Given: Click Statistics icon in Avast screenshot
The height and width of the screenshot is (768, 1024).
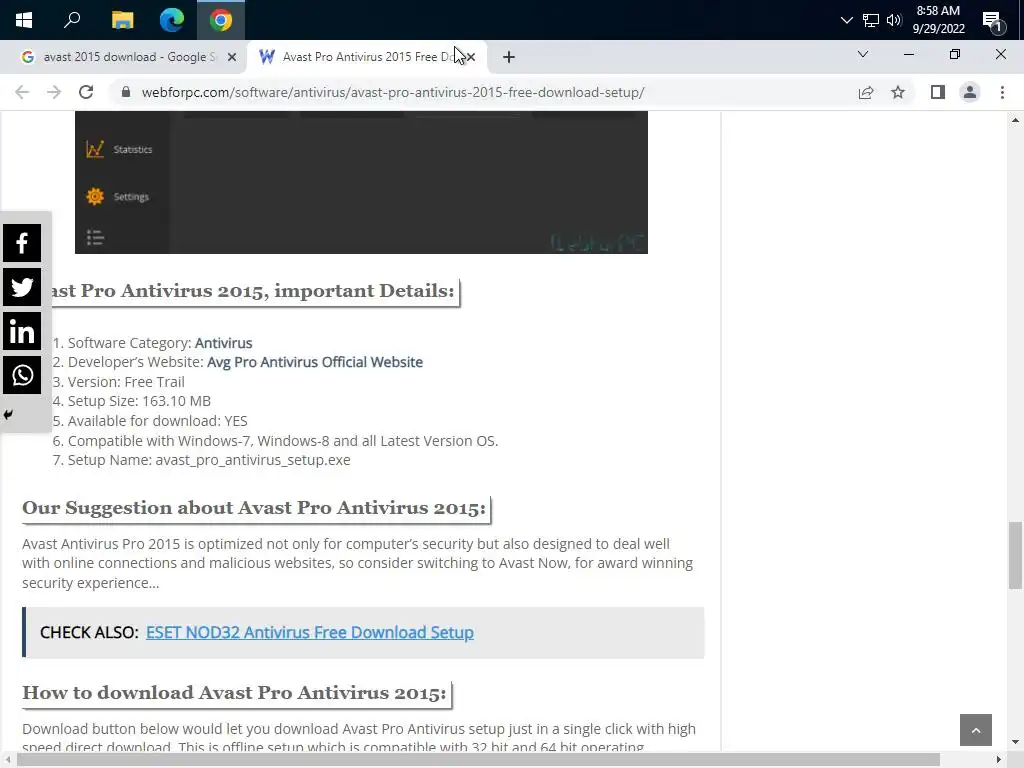Looking at the screenshot, I should [95, 149].
